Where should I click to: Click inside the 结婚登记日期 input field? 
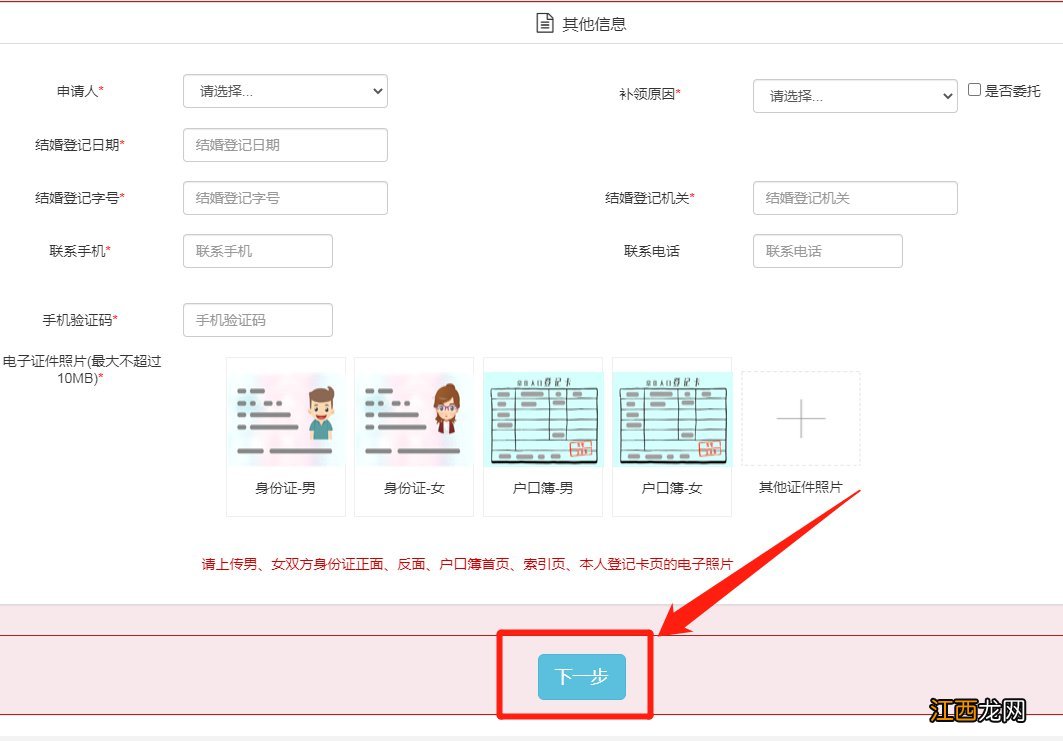pos(285,144)
